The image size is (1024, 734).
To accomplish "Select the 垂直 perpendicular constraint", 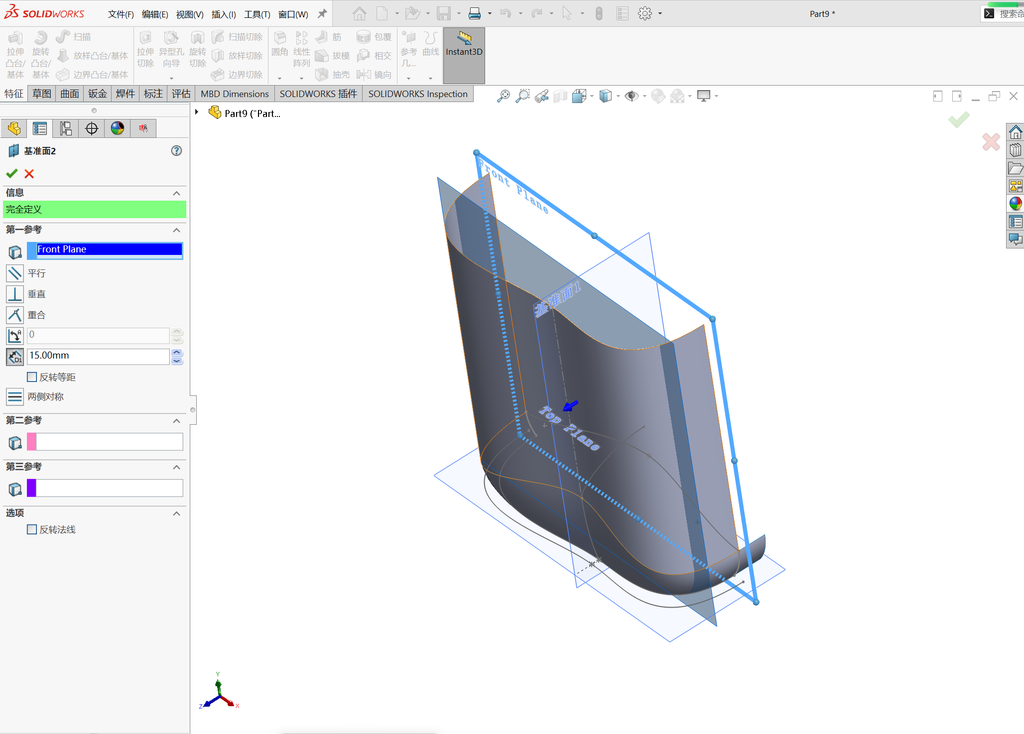I will coord(14,294).
